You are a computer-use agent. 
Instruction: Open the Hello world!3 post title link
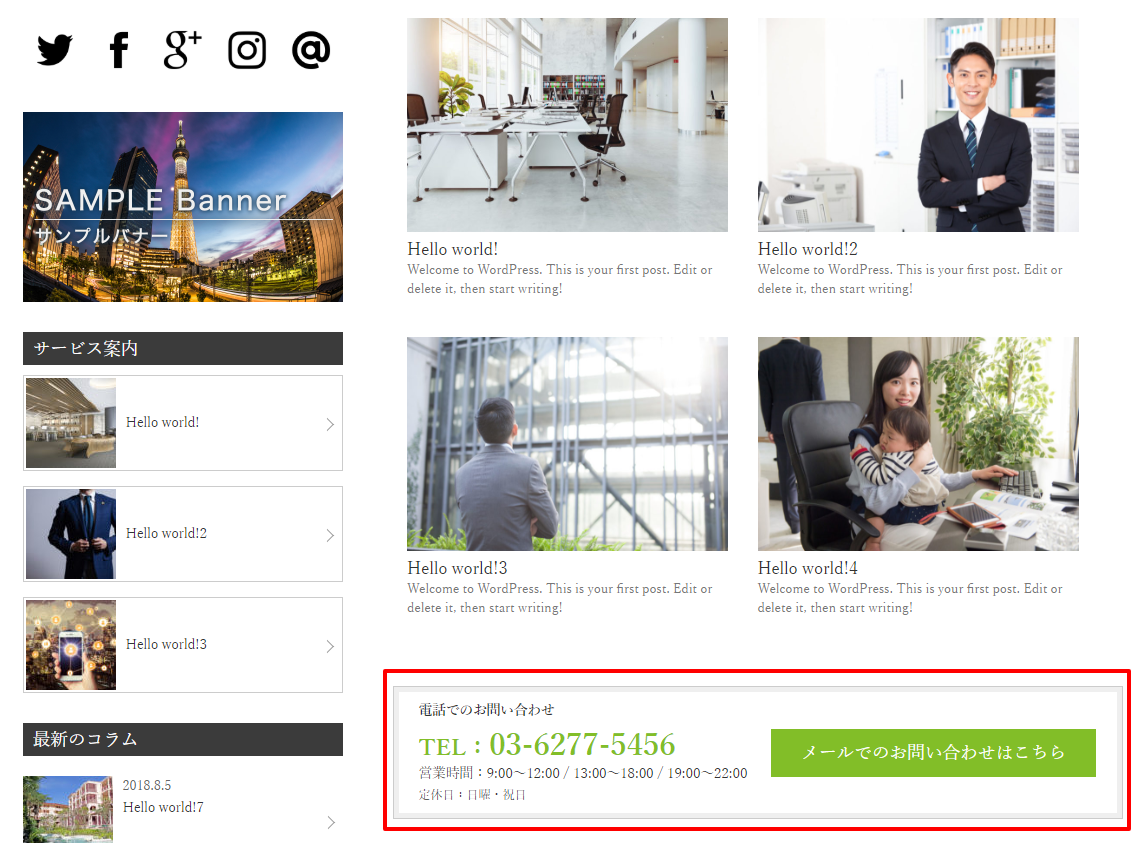(457, 568)
